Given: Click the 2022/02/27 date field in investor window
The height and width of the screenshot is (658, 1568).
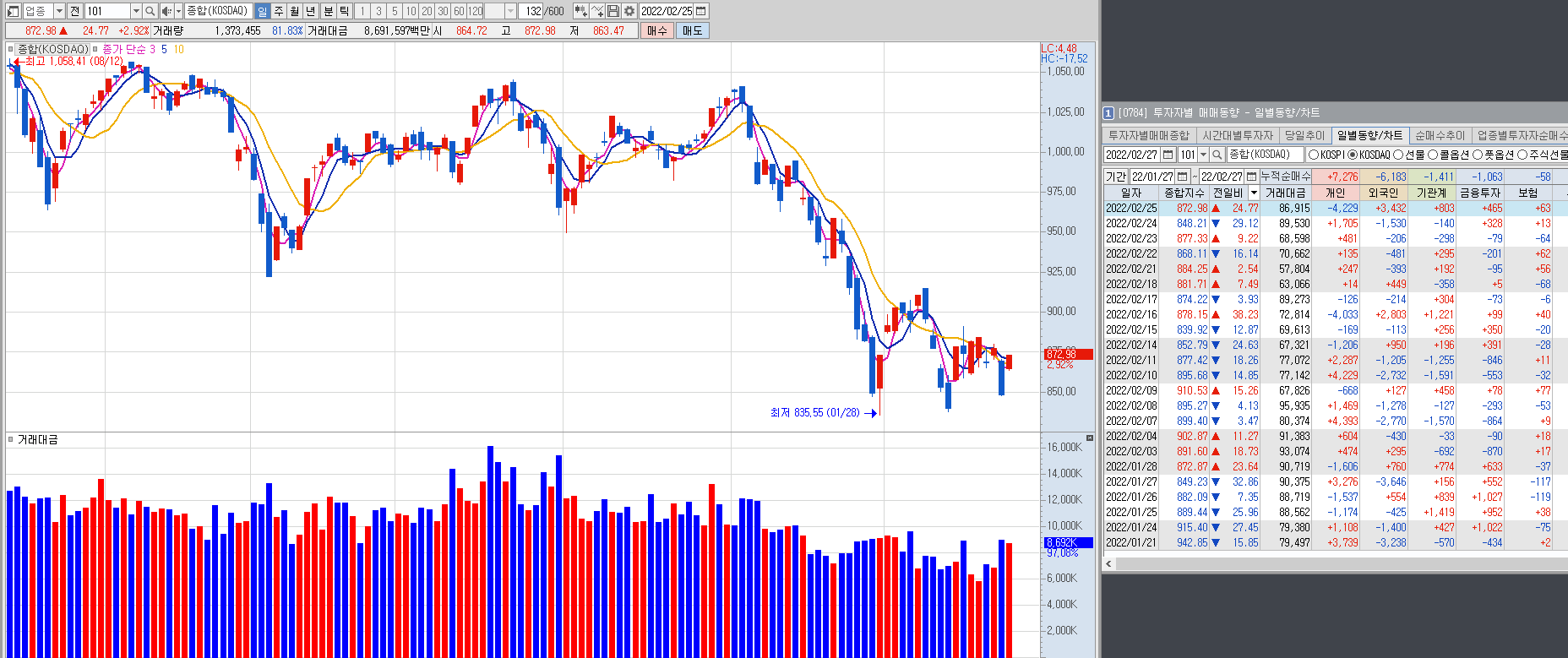Looking at the screenshot, I should tap(1132, 155).
